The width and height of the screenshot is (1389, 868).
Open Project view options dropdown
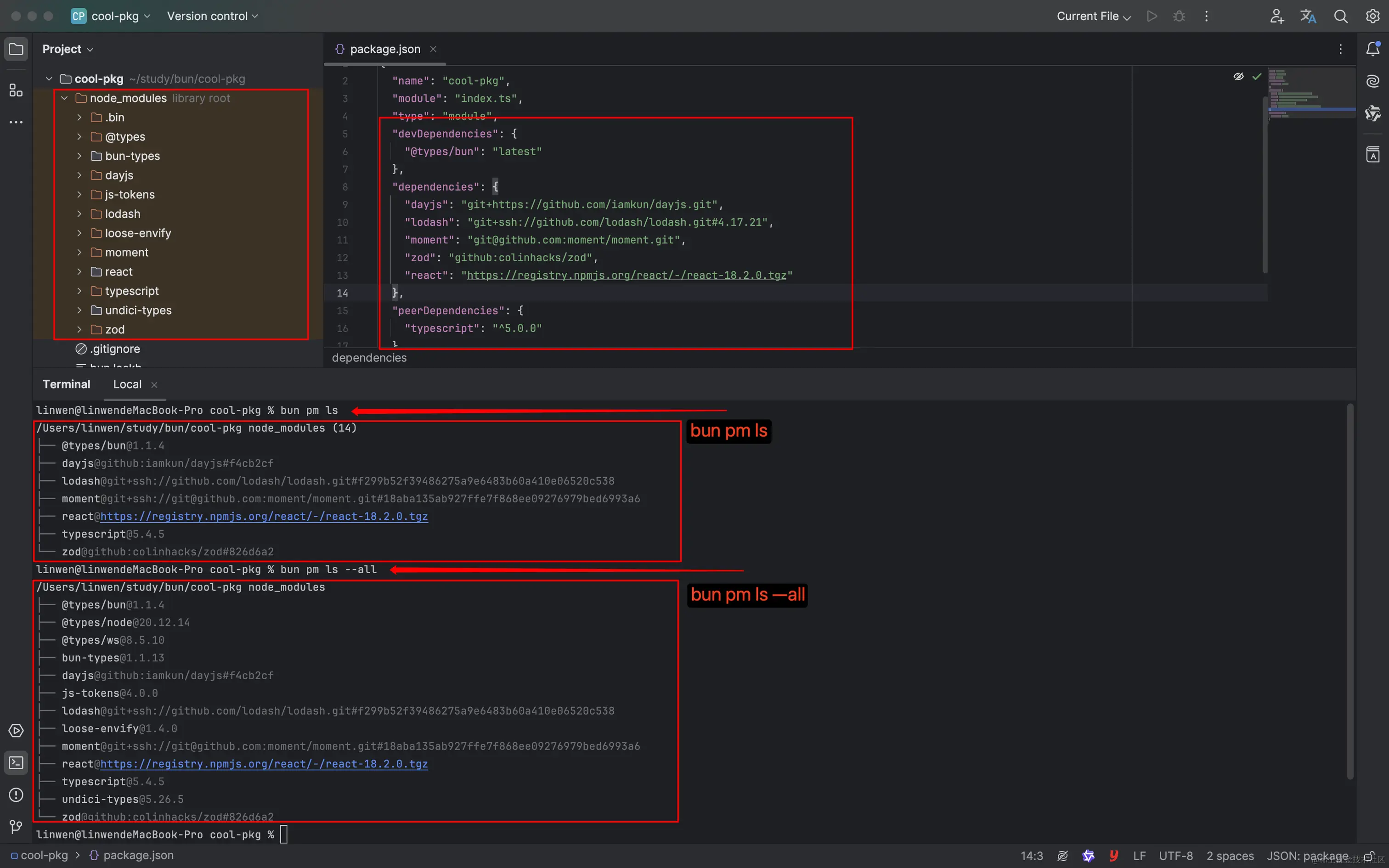[x=68, y=49]
